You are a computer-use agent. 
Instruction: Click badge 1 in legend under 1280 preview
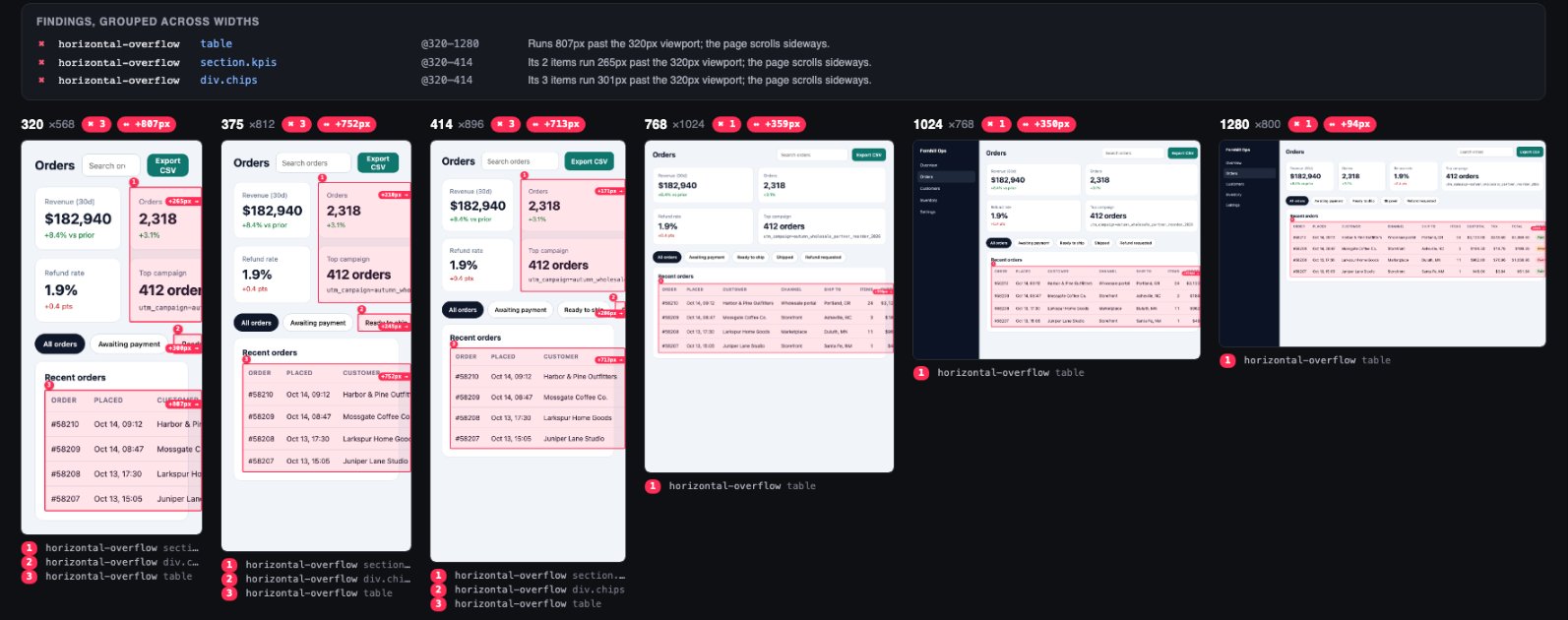point(1227,360)
